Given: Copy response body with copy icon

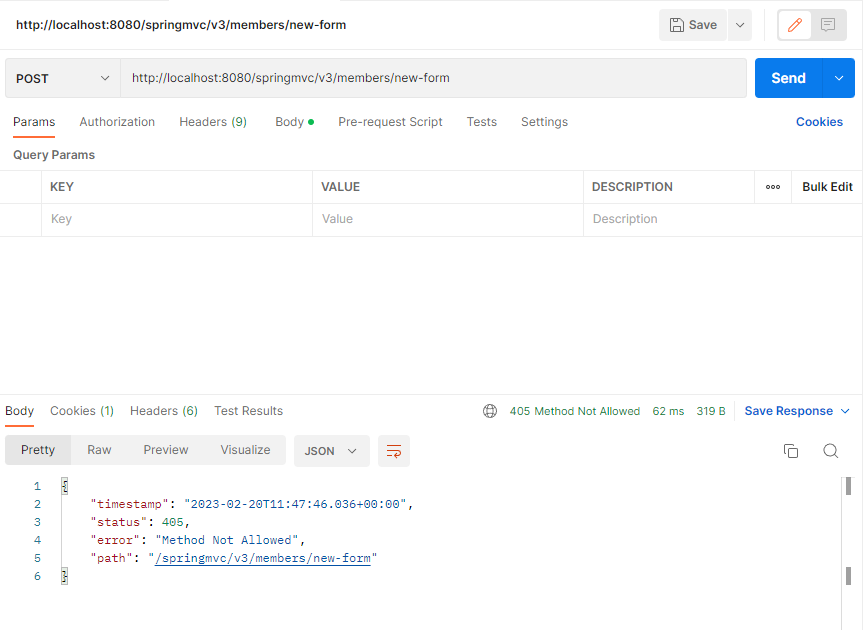Looking at the screenshot, I should click(x=791, y=451).
